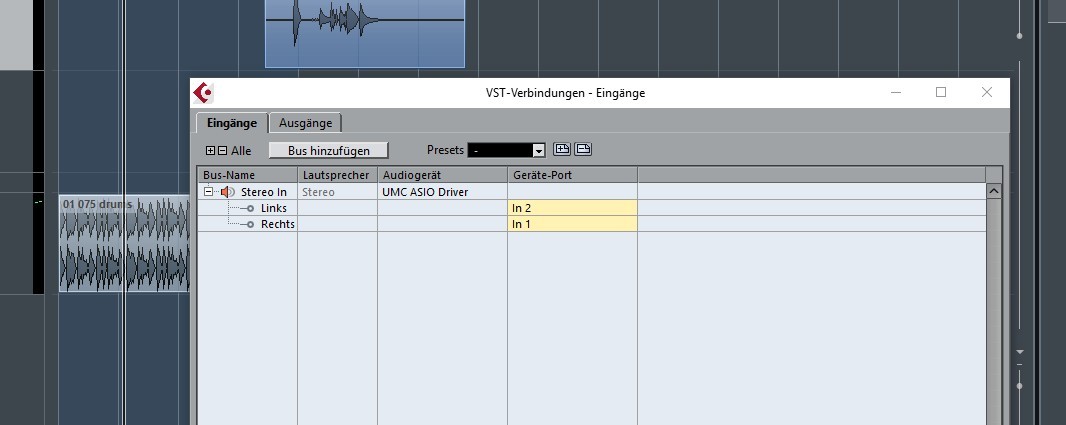
Task: Click the scroll up arrow in bus list
Action: [x=994, y=192]
